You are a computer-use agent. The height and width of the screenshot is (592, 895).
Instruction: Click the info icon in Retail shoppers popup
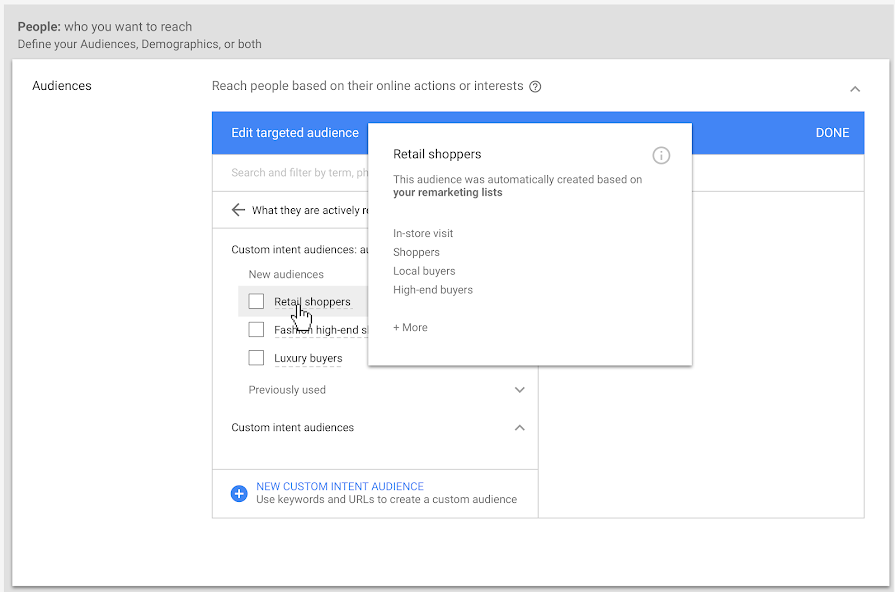[661, 155]
